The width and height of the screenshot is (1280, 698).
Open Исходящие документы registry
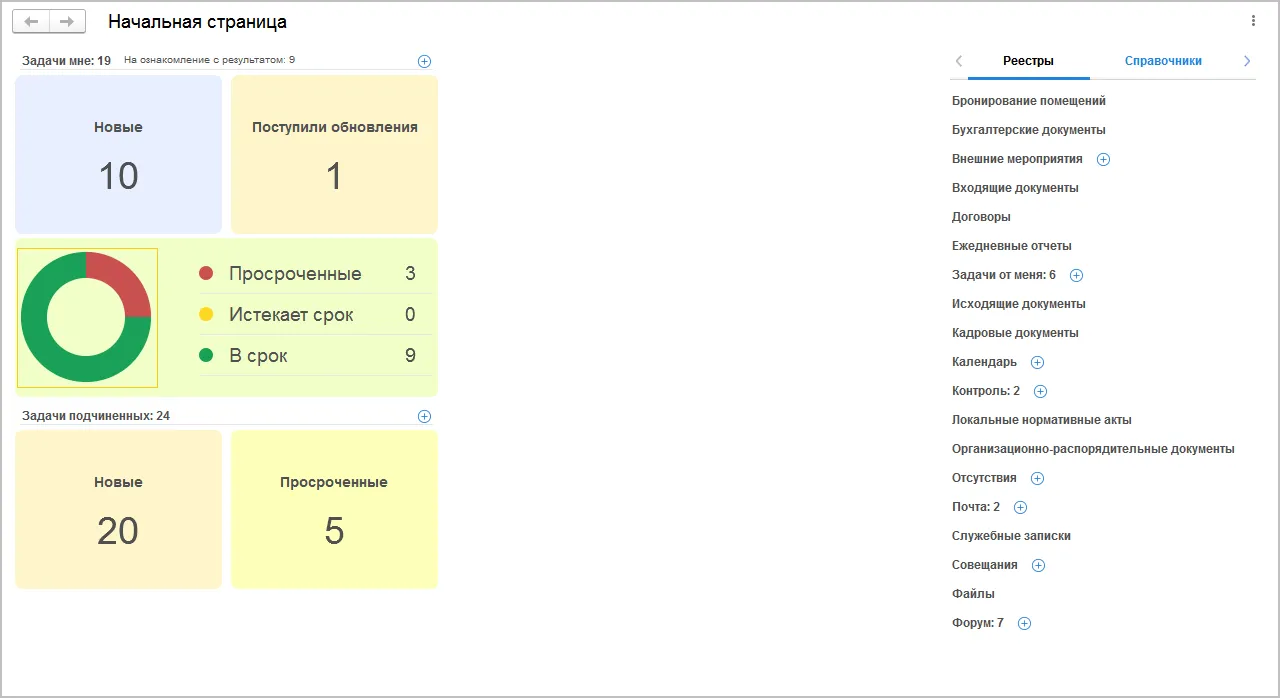(1019, 304)
